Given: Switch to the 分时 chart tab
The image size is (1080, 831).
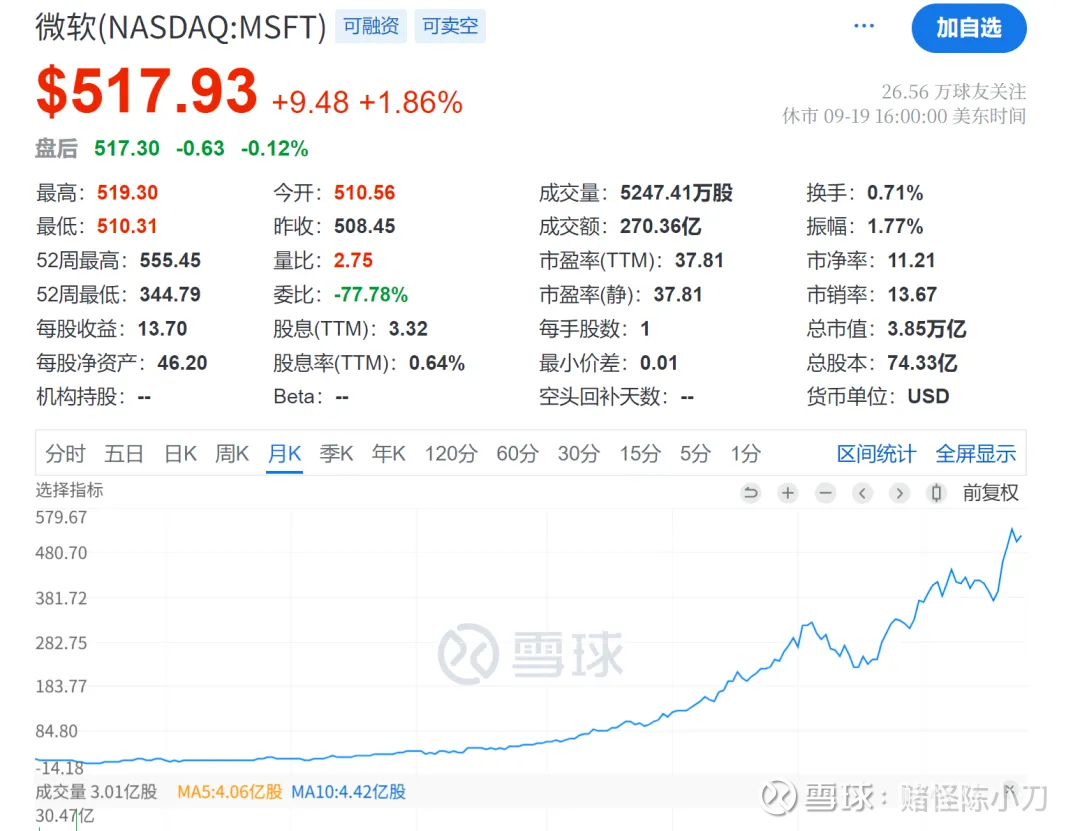Looking at the screenshot, I should tap(65, 453).
